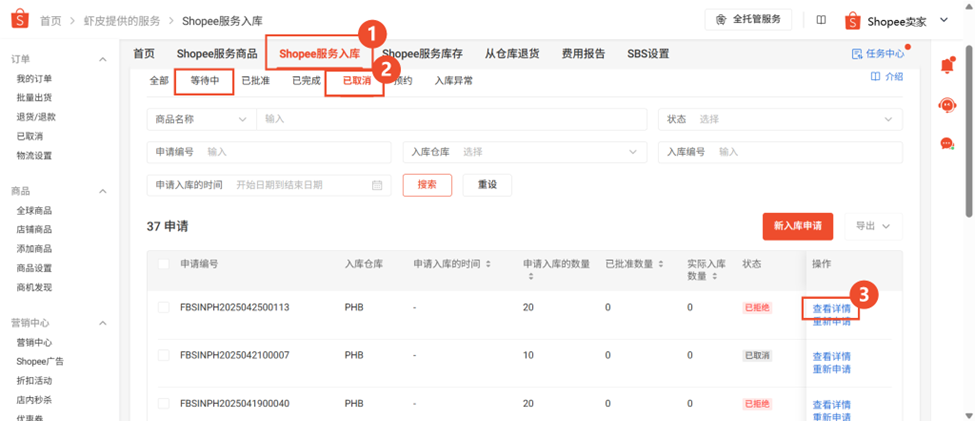
Task: Toggle the select-all header checkbox
Action: [164, 264]
